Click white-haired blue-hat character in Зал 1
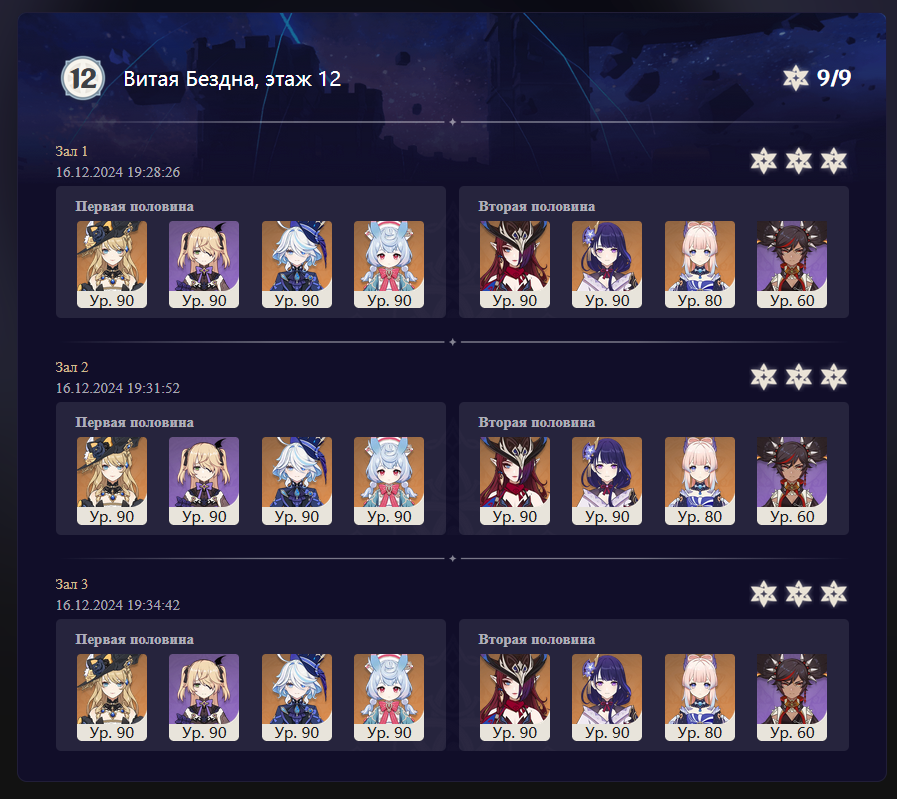 point(297,264)
